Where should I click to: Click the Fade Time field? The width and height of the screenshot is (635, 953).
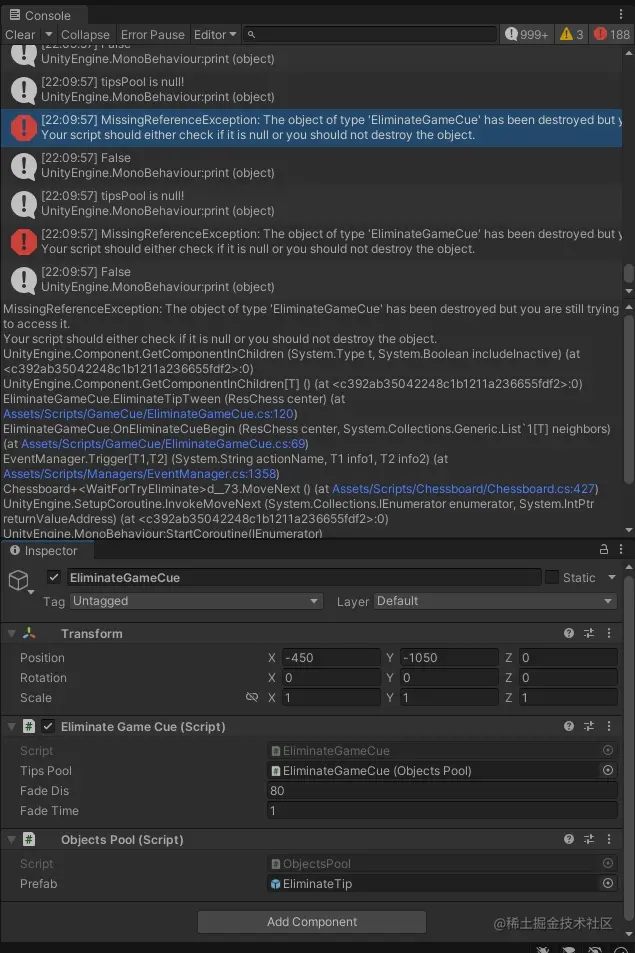[442, 811]
